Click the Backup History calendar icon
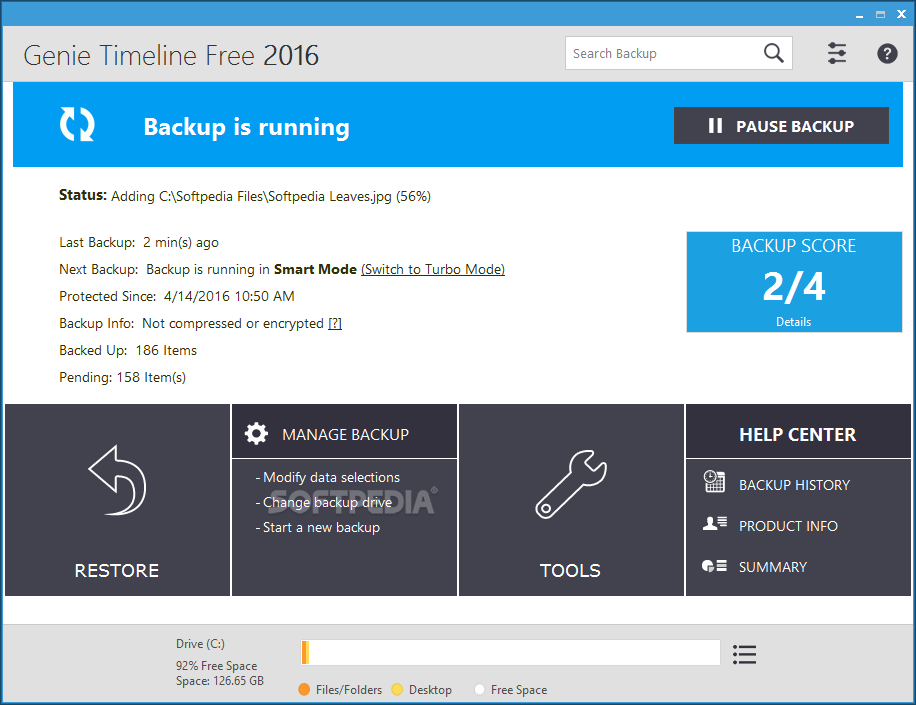 (714, 481)
